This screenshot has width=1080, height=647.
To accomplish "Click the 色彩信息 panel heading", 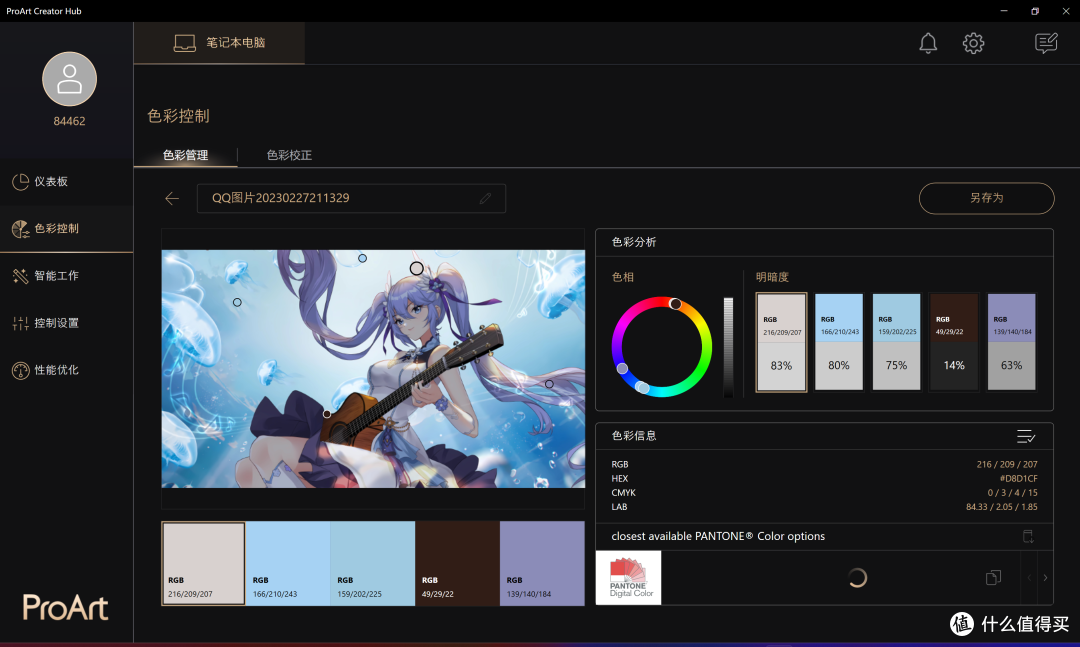I will coord(634,435).
